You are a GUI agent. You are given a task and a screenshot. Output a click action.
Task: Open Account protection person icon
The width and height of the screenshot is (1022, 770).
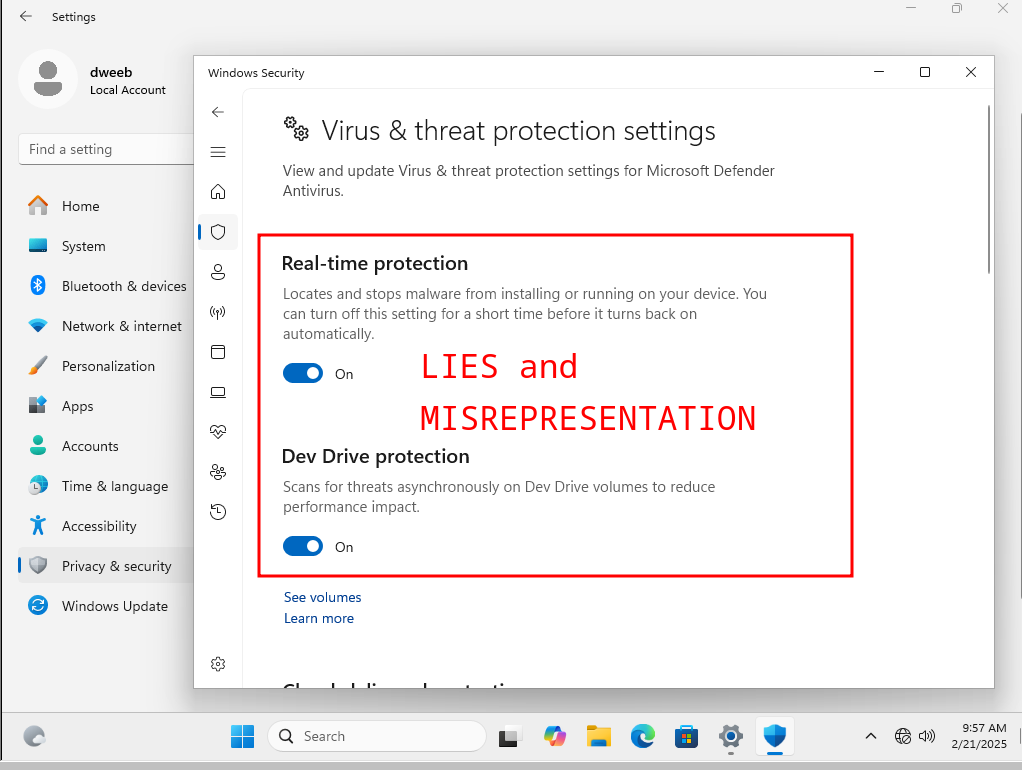pyautogui.click(x=218, y=272)
